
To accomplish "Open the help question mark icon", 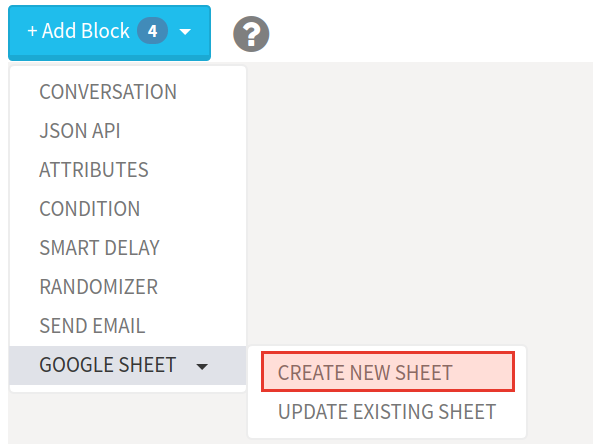I will pos(251,34).
